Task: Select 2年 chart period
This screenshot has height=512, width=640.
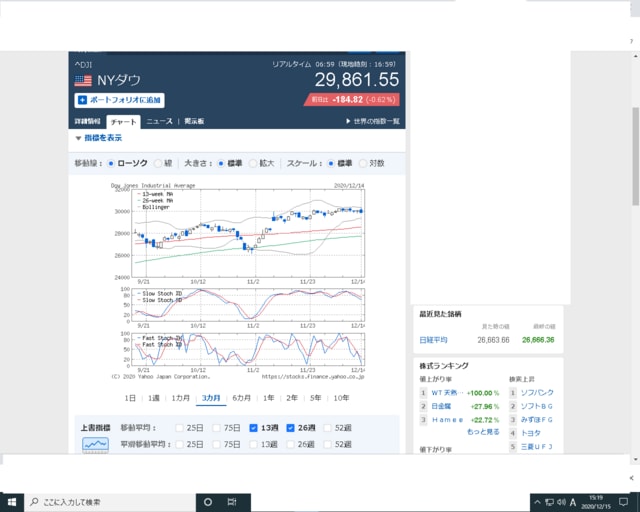Action: pyautogui.click(x=292, y=398)
